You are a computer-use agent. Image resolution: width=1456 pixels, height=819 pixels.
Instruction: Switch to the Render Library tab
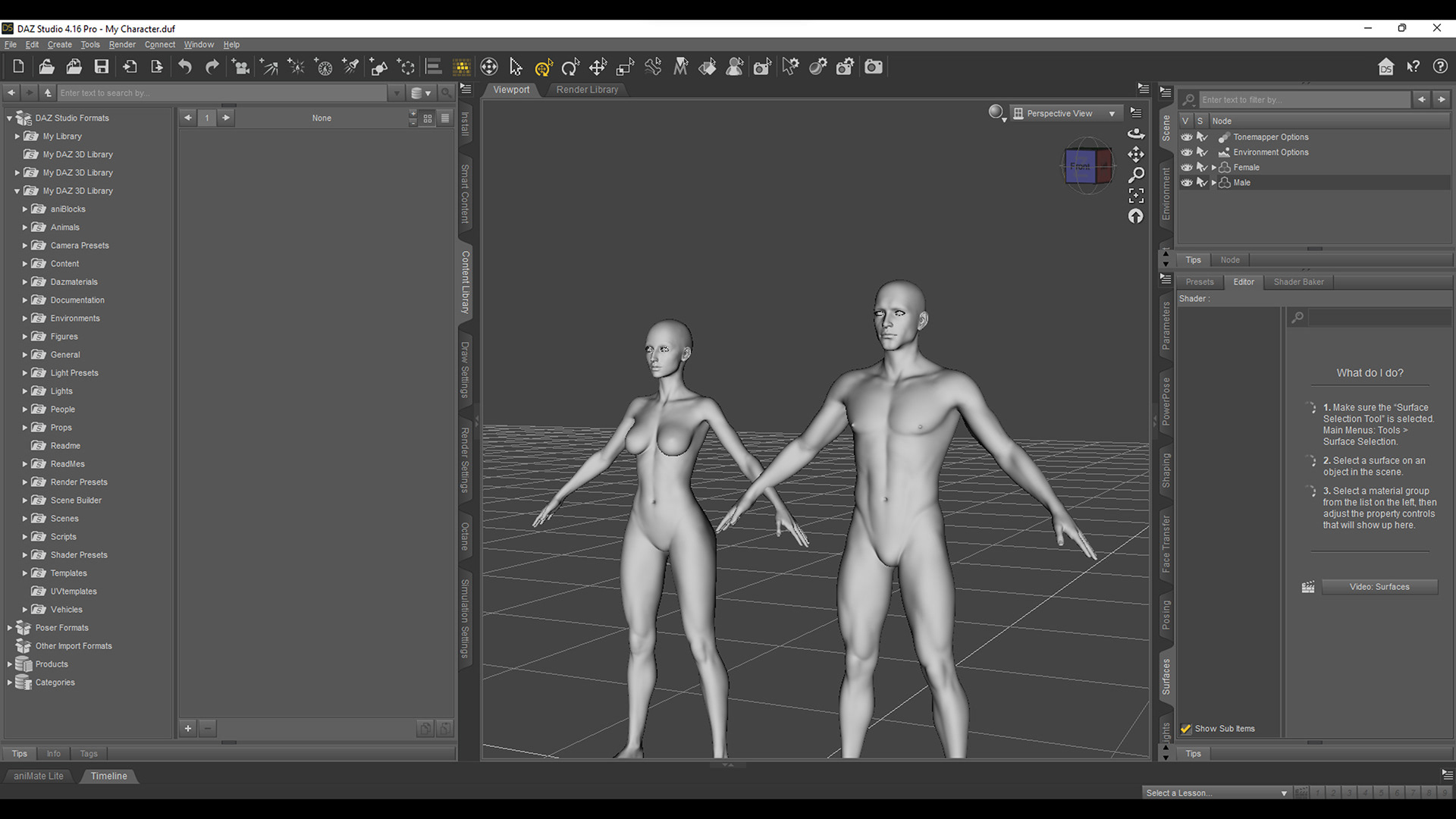click(587, 89)
